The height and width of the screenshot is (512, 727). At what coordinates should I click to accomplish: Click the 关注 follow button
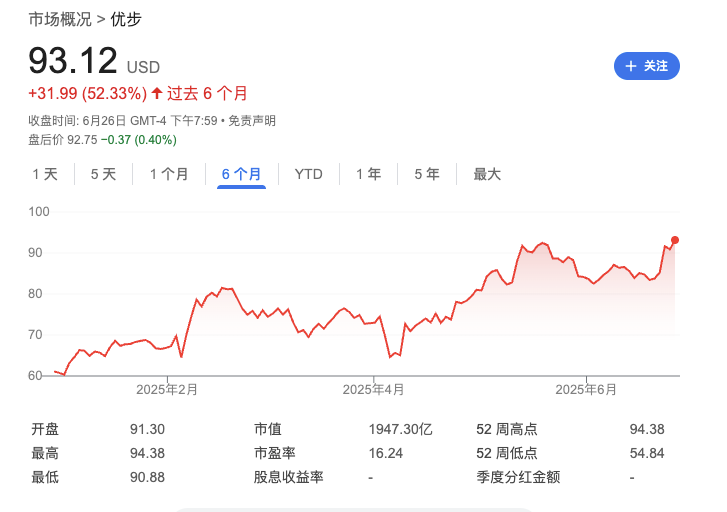click(x=646, y=66)
